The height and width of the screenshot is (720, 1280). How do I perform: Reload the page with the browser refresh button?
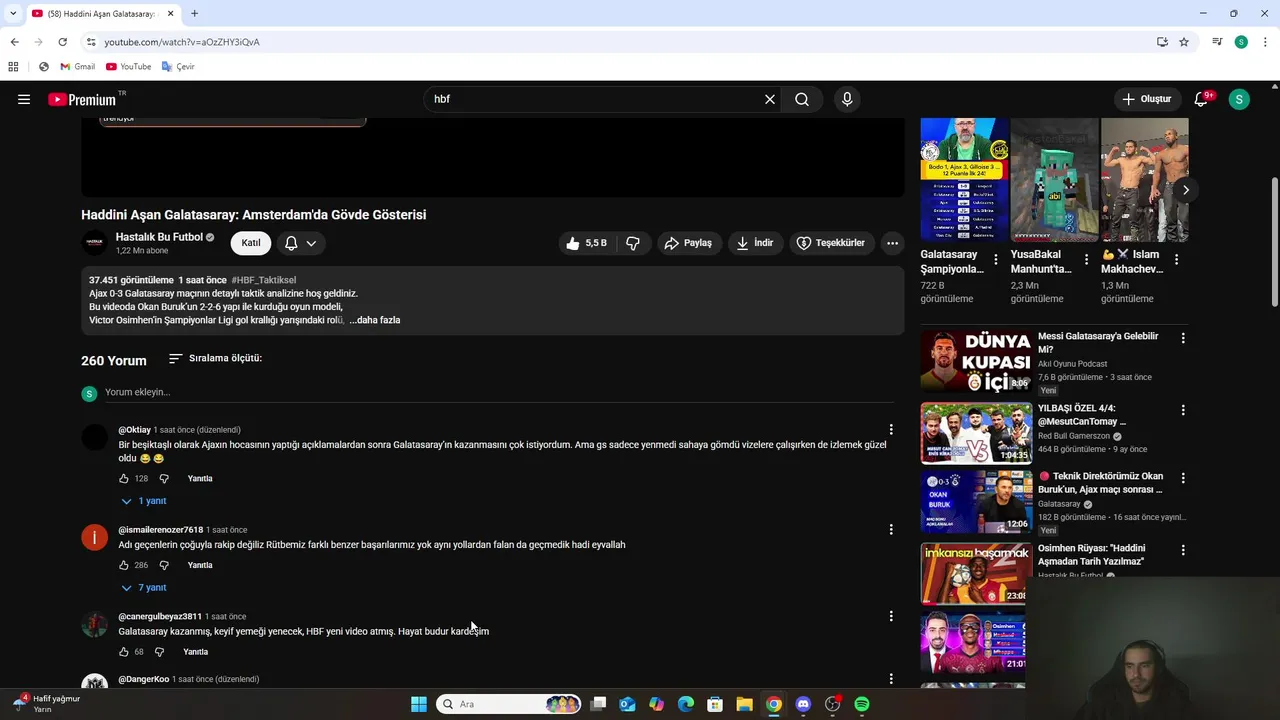coord(62,42)
